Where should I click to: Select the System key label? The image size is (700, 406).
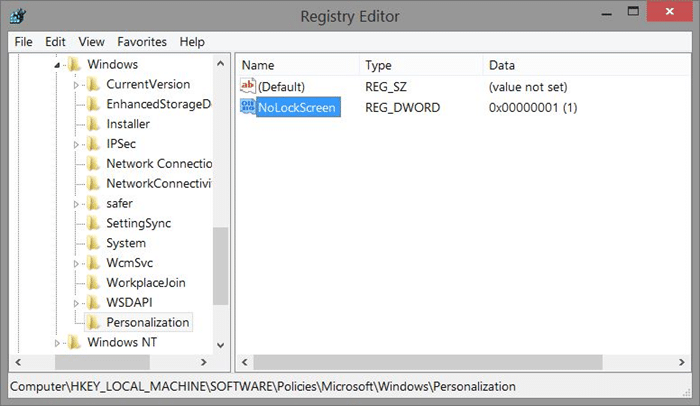(x=126, y=243)
